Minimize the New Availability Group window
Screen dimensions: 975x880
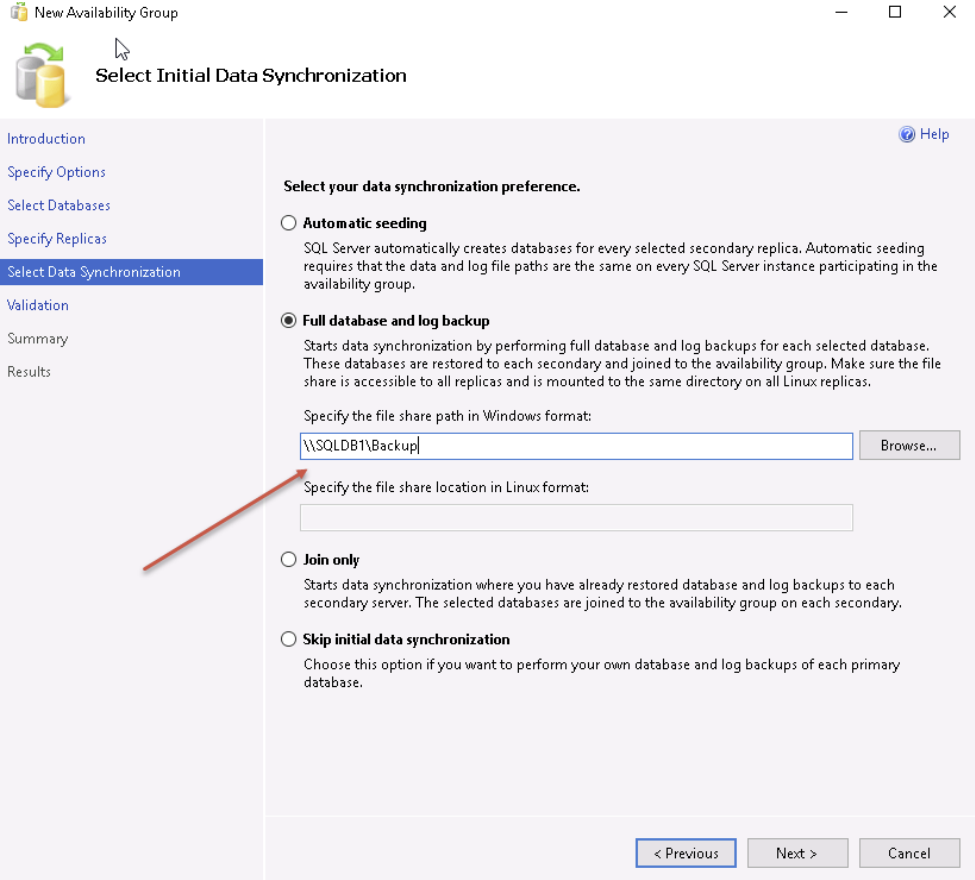point(841,12)
